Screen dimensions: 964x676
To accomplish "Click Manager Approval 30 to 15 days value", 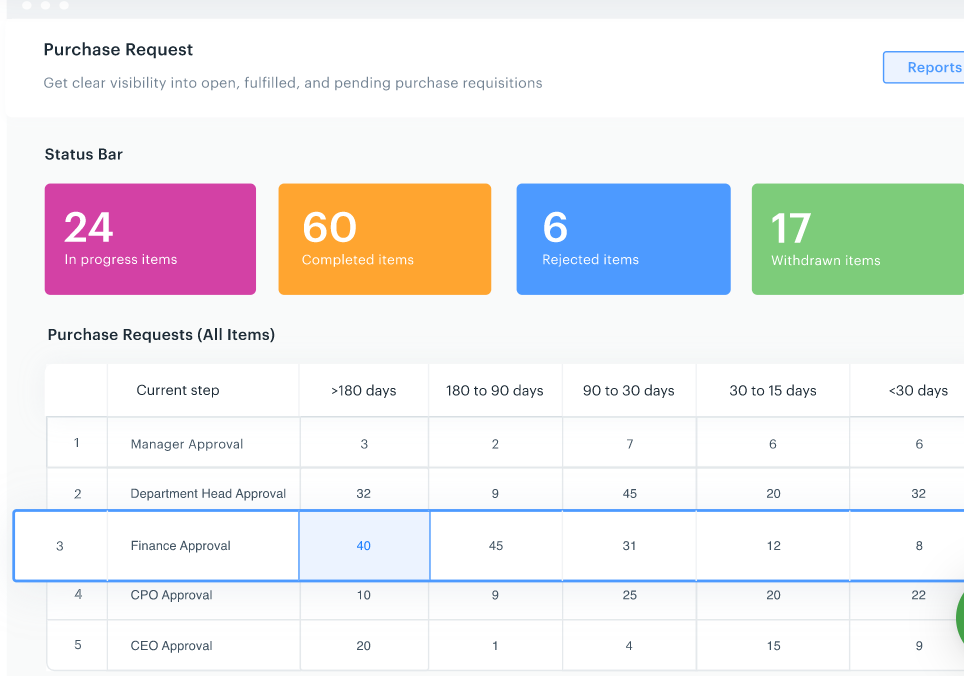I will (773, 444).
